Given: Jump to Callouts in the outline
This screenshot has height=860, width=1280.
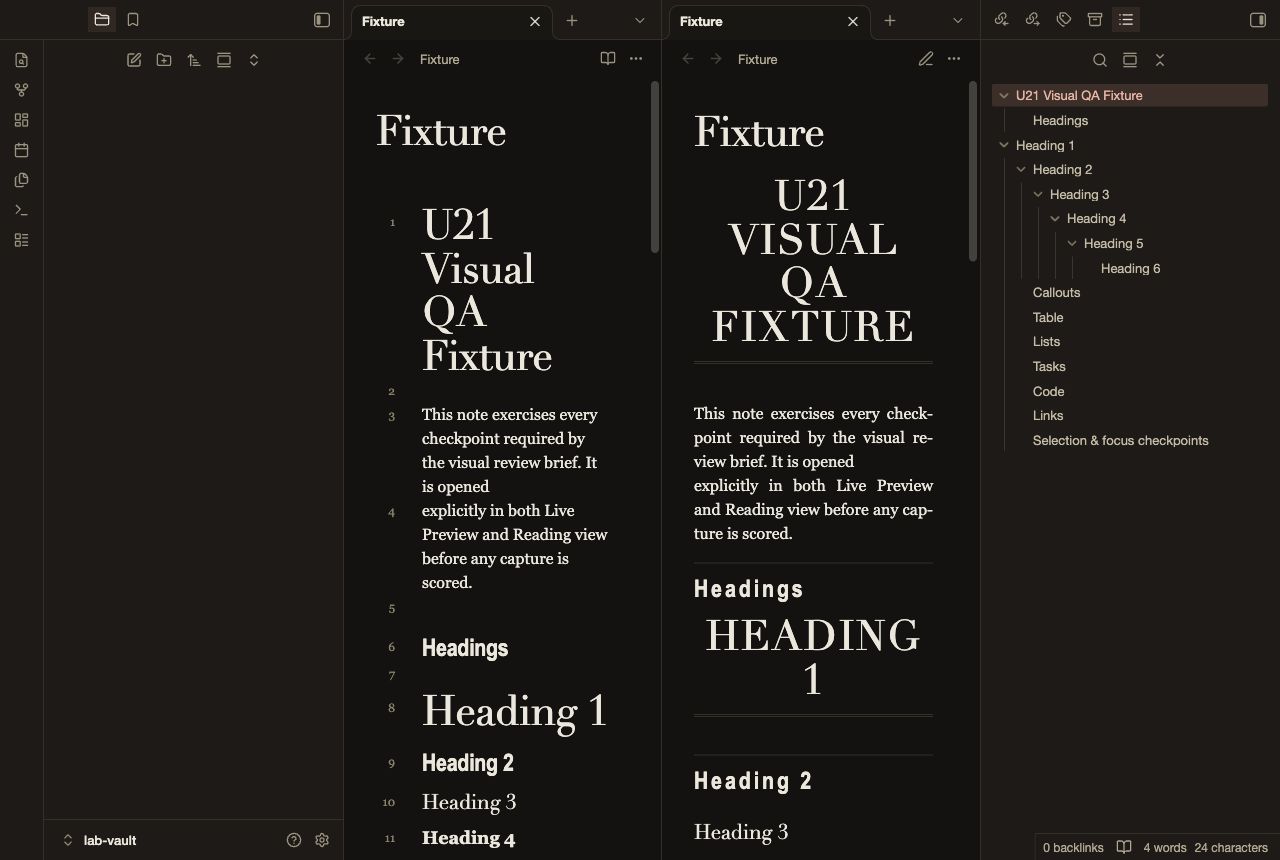Looking at the screenshot, I should [x=1056, y=293].
